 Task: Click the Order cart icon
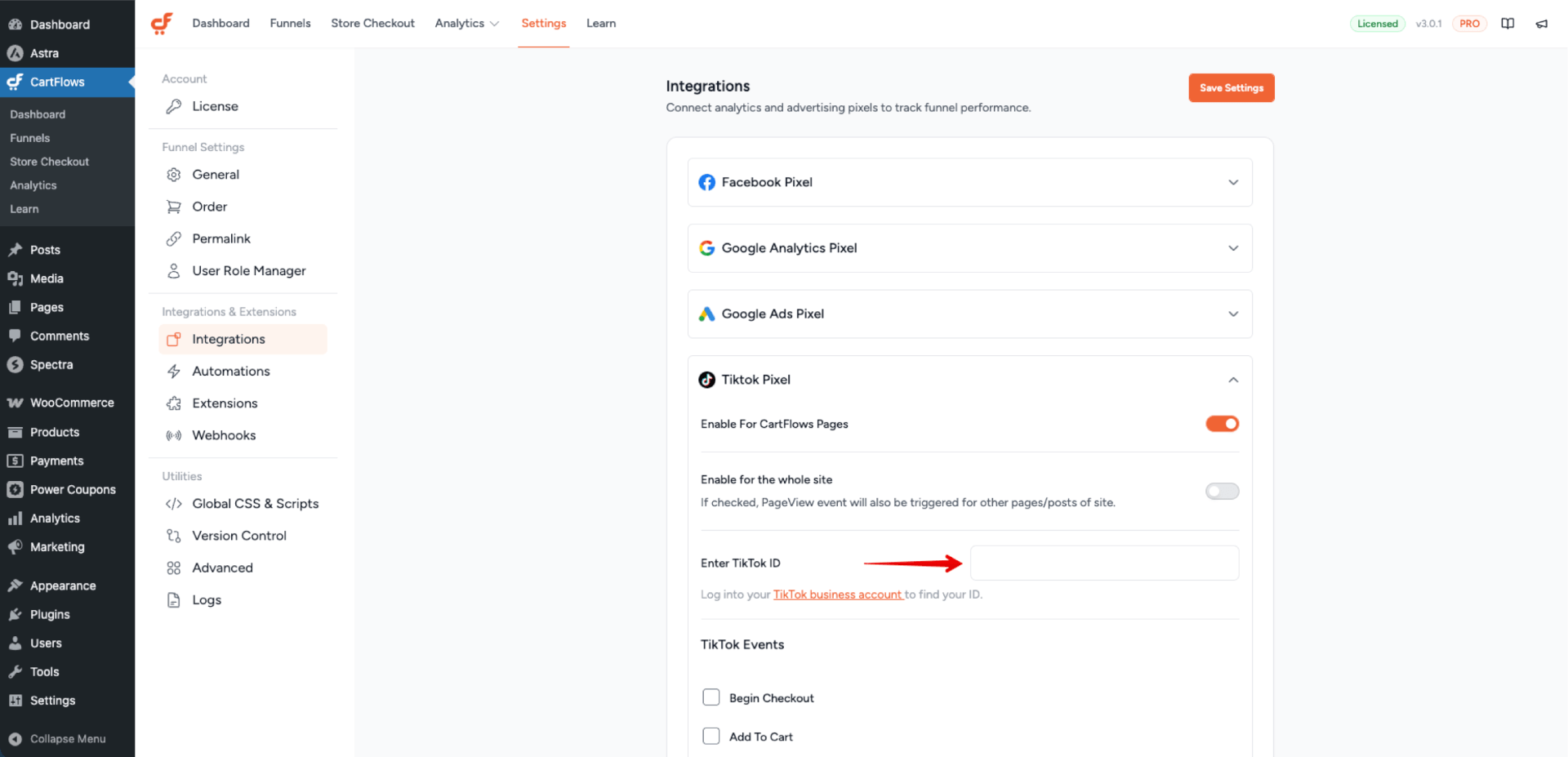click(x=173, y=207)
